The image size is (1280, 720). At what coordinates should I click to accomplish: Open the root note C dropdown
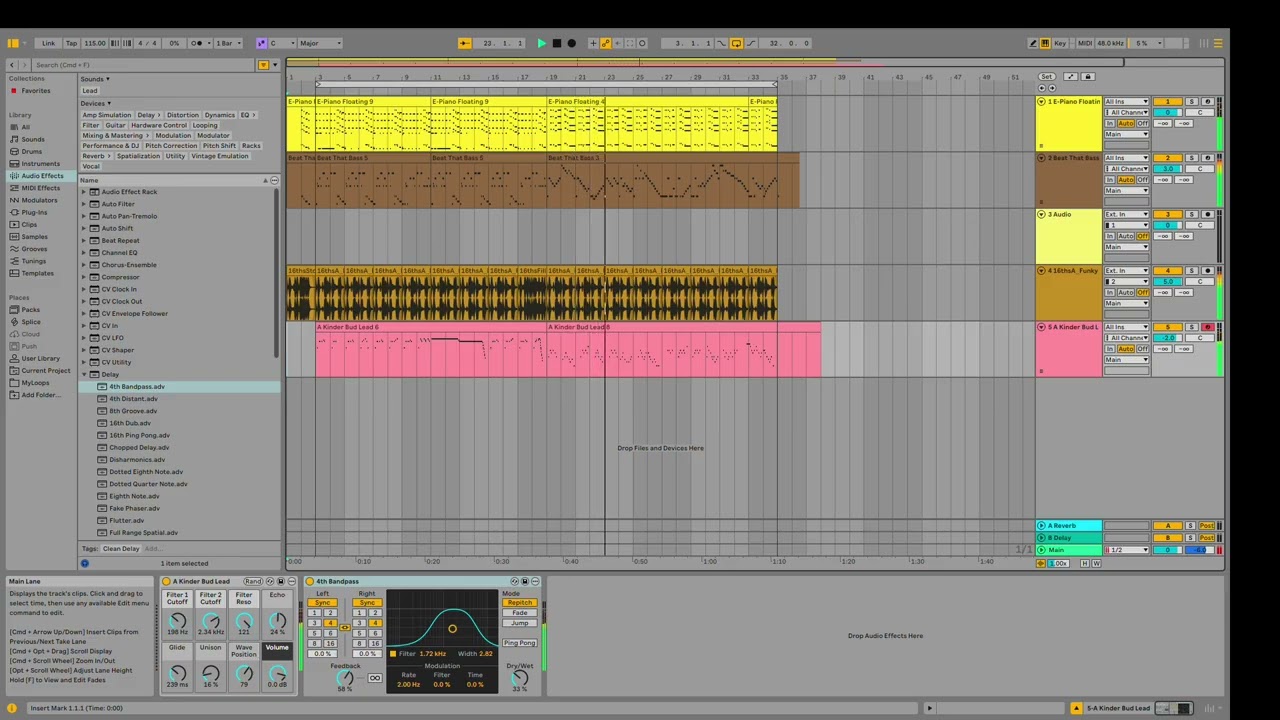pos(281,43)
